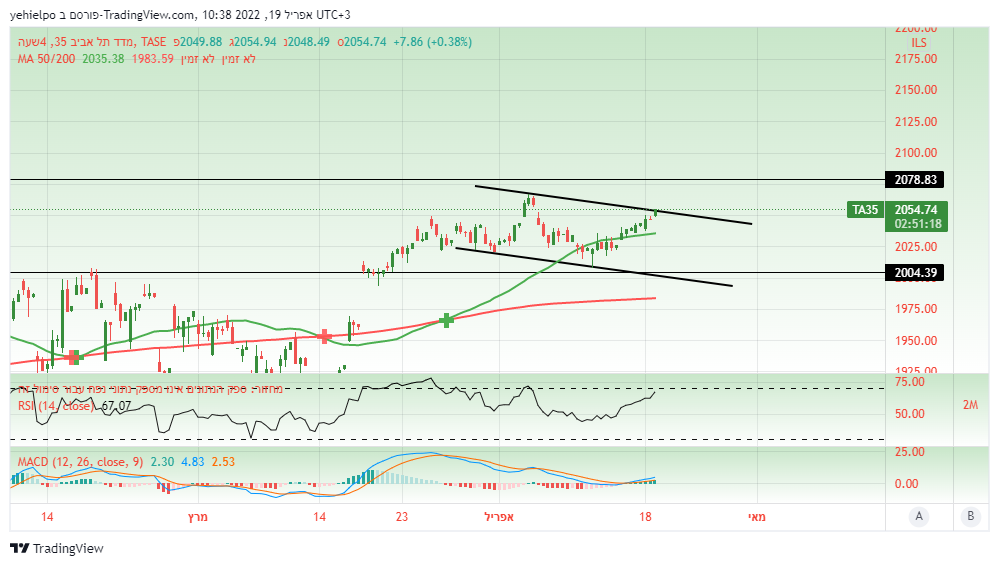Click the 2025.00 price axis label
The height and width of the screenshot is (566, 999).
pyautogui.click(x=916, y=247)
